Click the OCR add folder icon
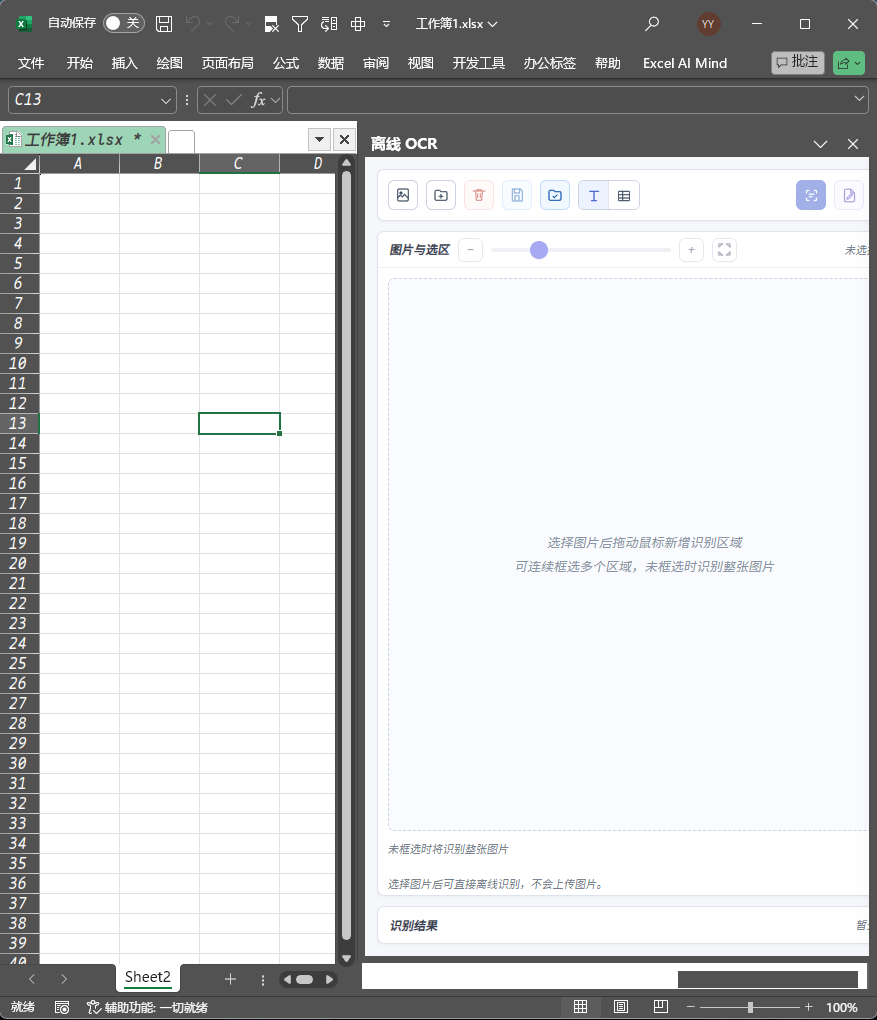The width and height of the screenshot is (877, 1020). [441, 195]
